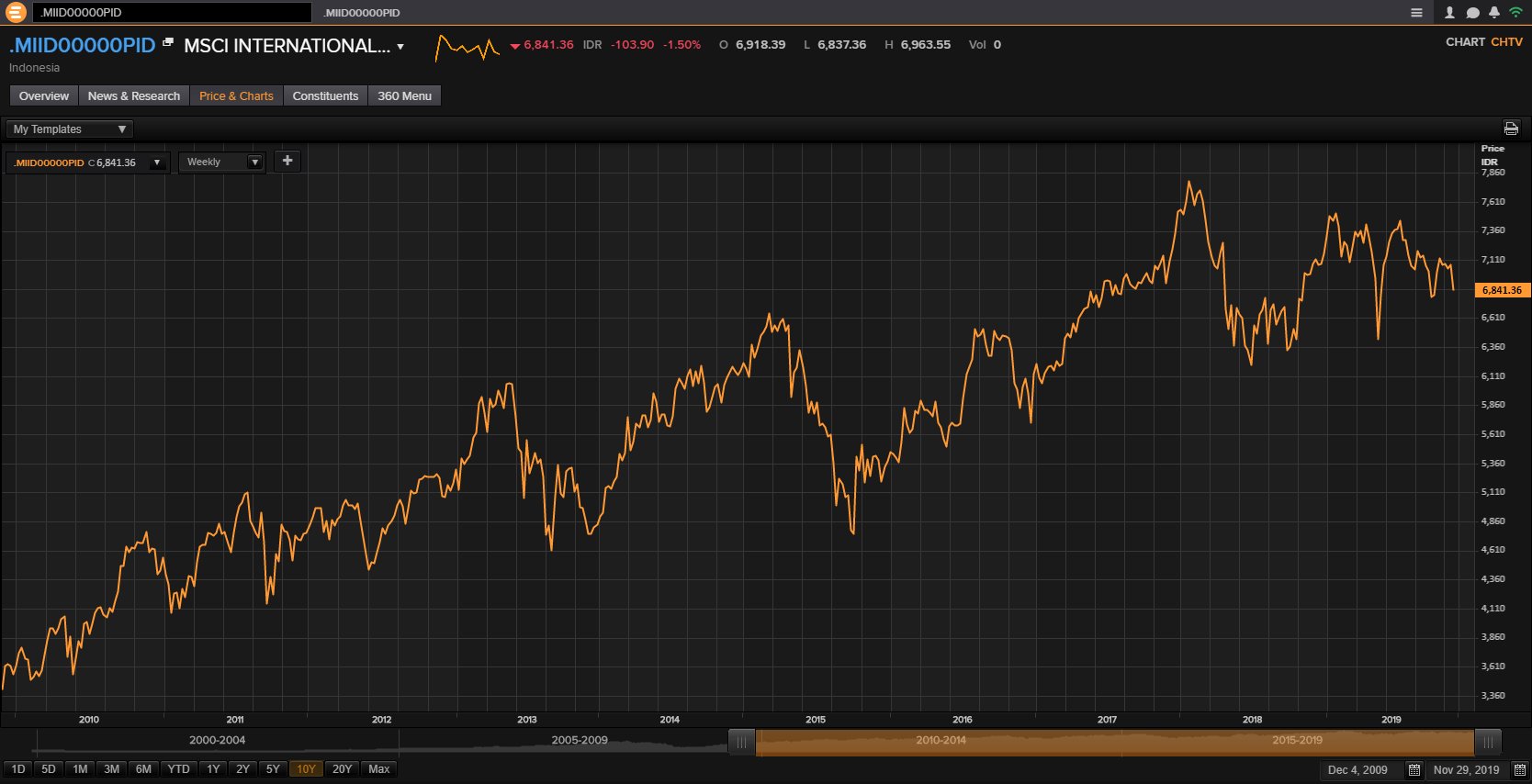Click the 6,841.36 last price in the quote header
This screenshot has height=784, width=1532.
(x=548, y=45)
